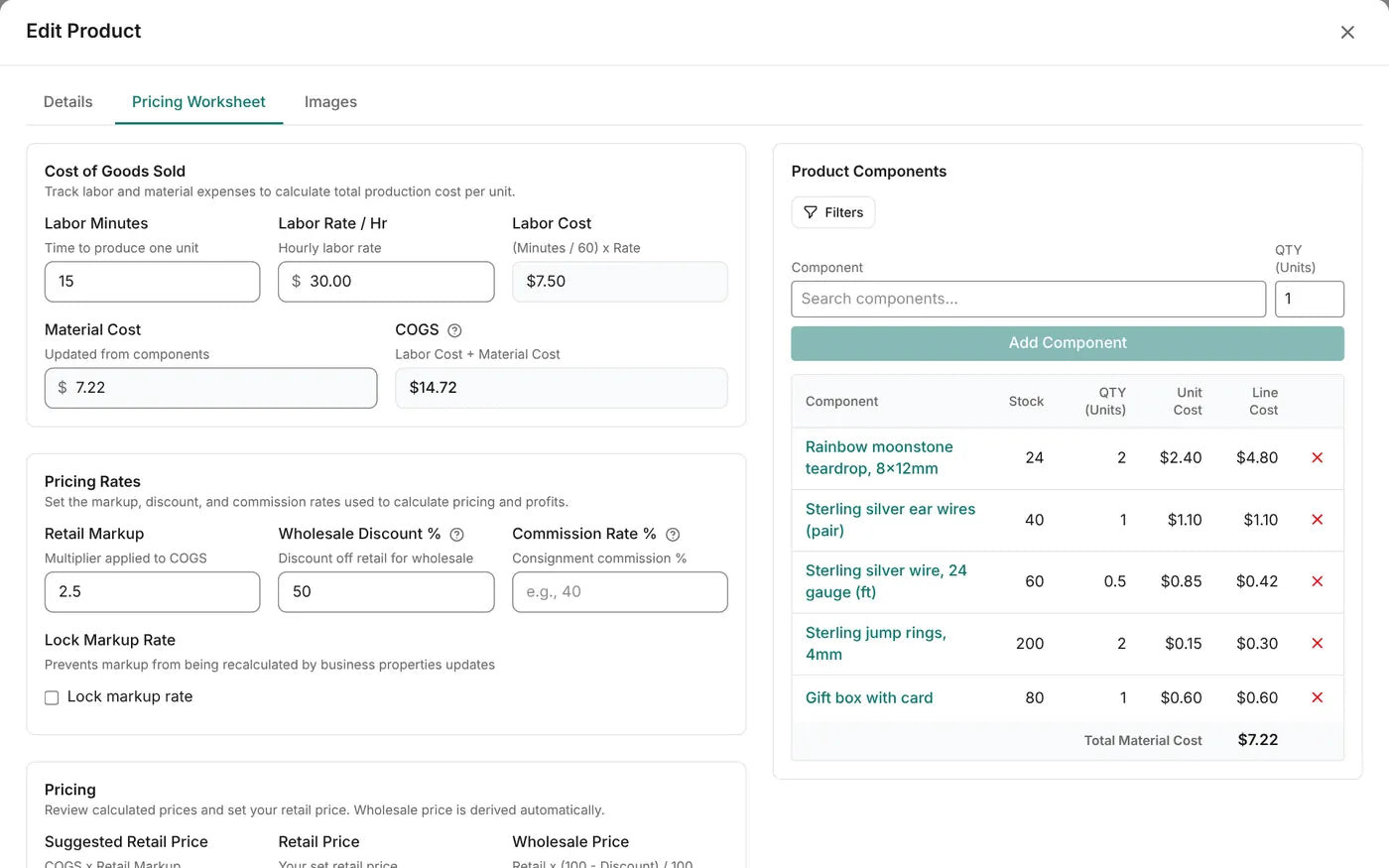
Task: Open Sterling jump rings, 4mm link
Action: click(875, 643)
